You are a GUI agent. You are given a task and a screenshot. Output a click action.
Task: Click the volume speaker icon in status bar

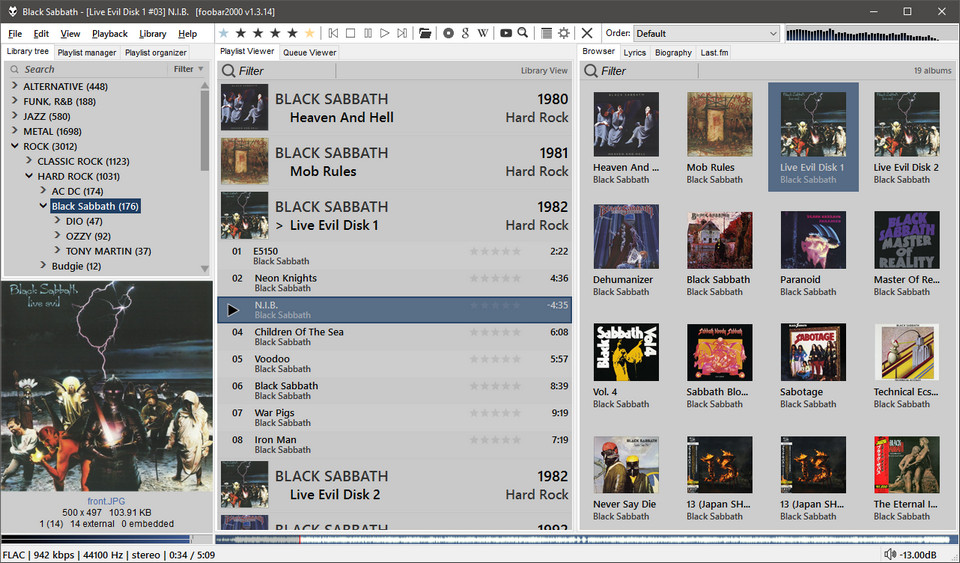coord(890,555)
